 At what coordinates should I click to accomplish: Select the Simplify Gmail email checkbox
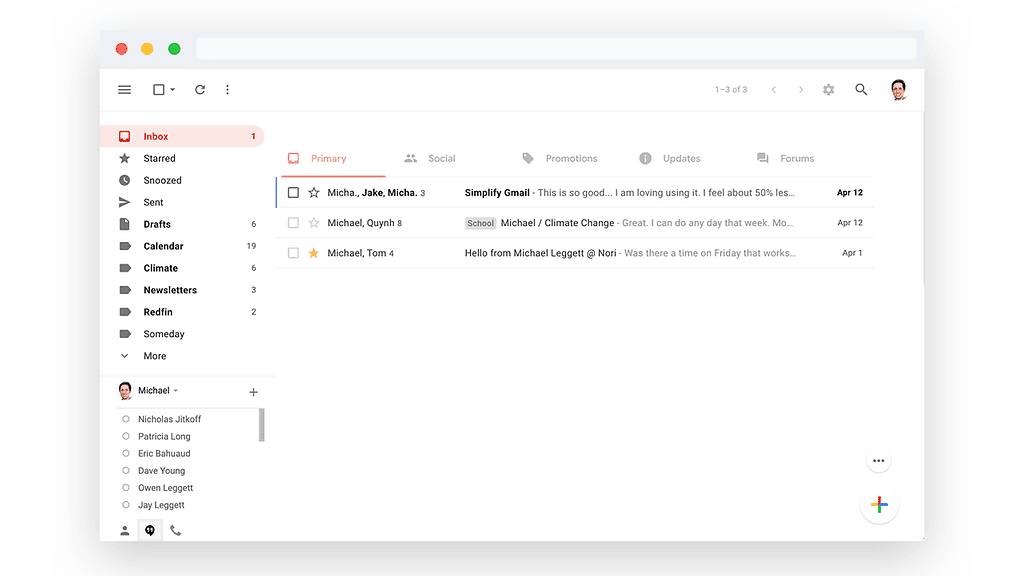(x=293, y=193)
